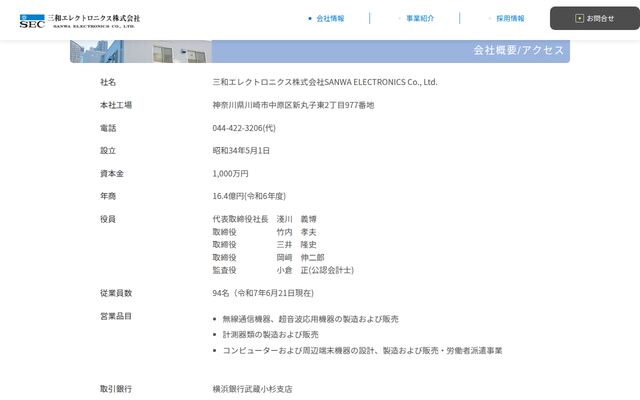640x400 pixels.
Task: Select the capital value 1,000万円
Action: pos(230,173)
